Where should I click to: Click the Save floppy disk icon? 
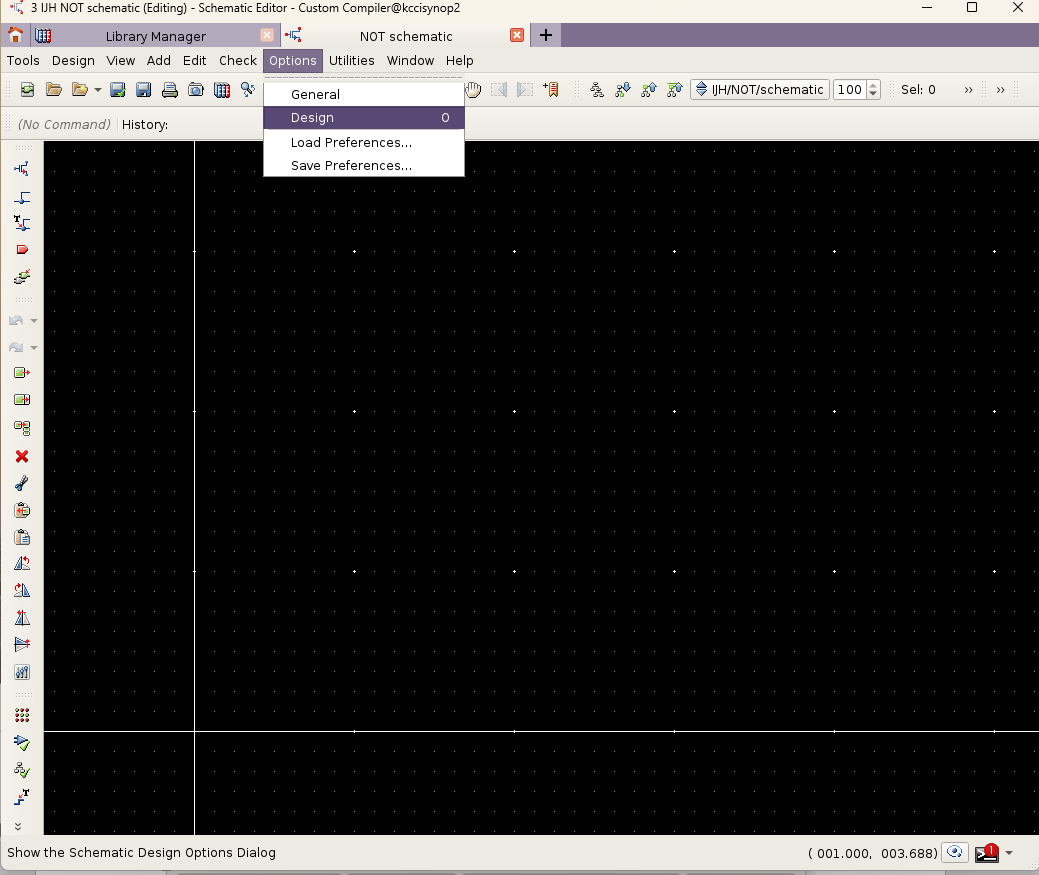143,89
